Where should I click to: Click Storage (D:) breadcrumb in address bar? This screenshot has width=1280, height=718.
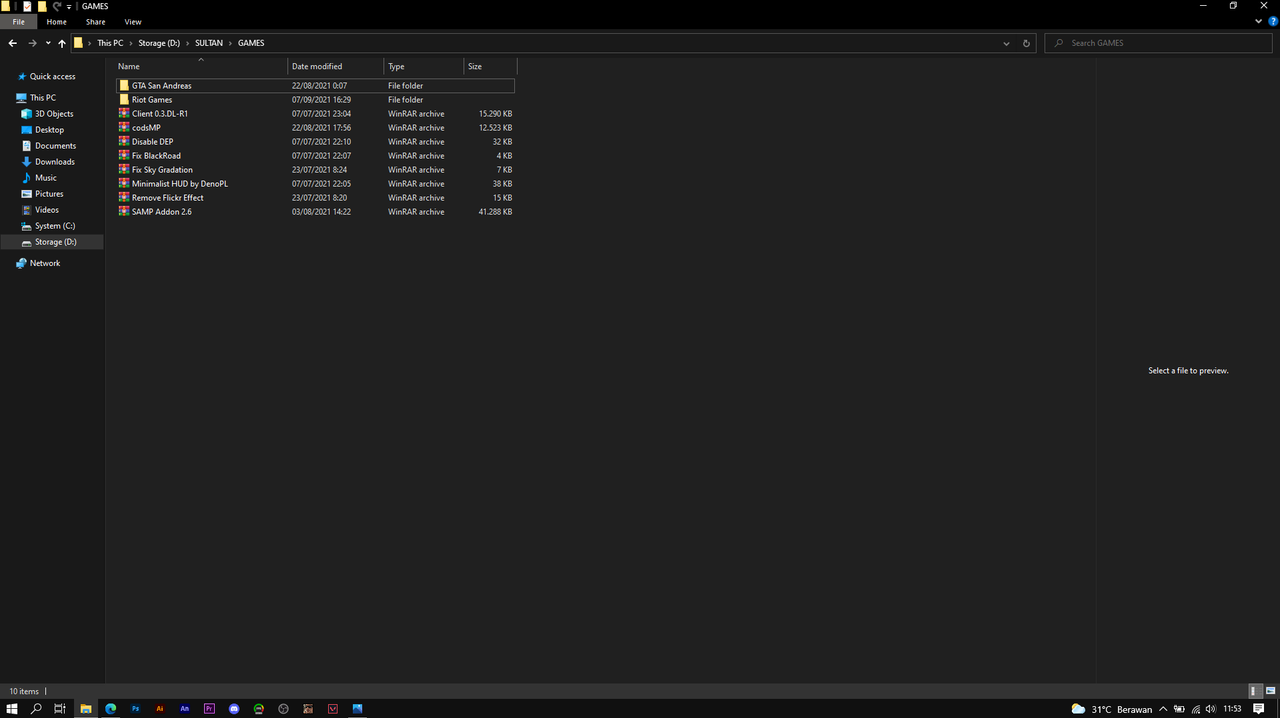[159, 43]
